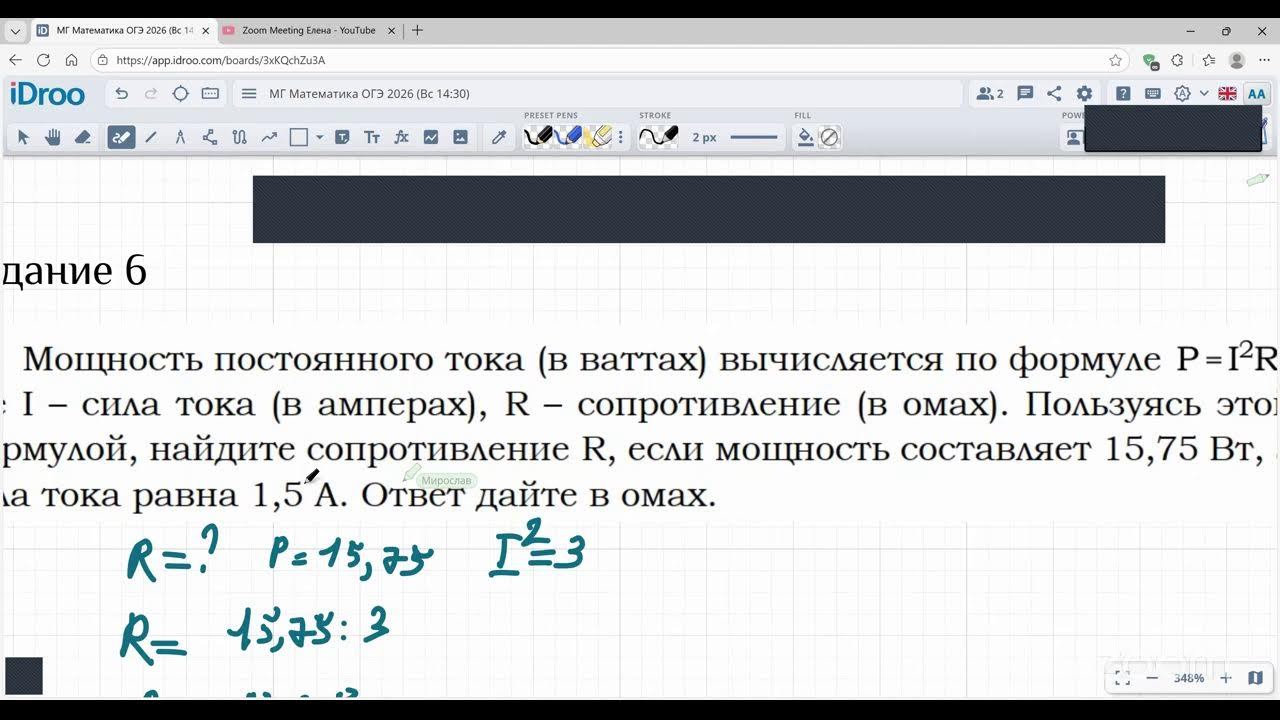
Task: Open the formula (fx) tool
Action: 401,137
